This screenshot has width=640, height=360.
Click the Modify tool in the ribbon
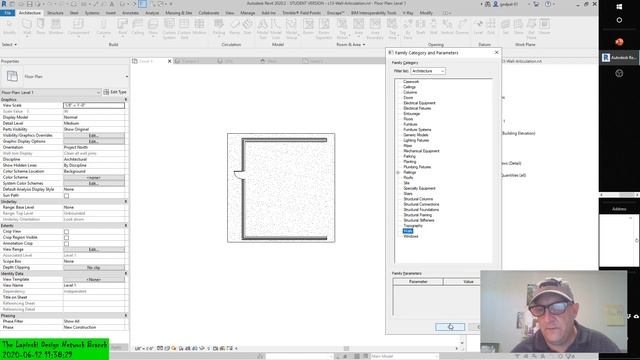10,27
